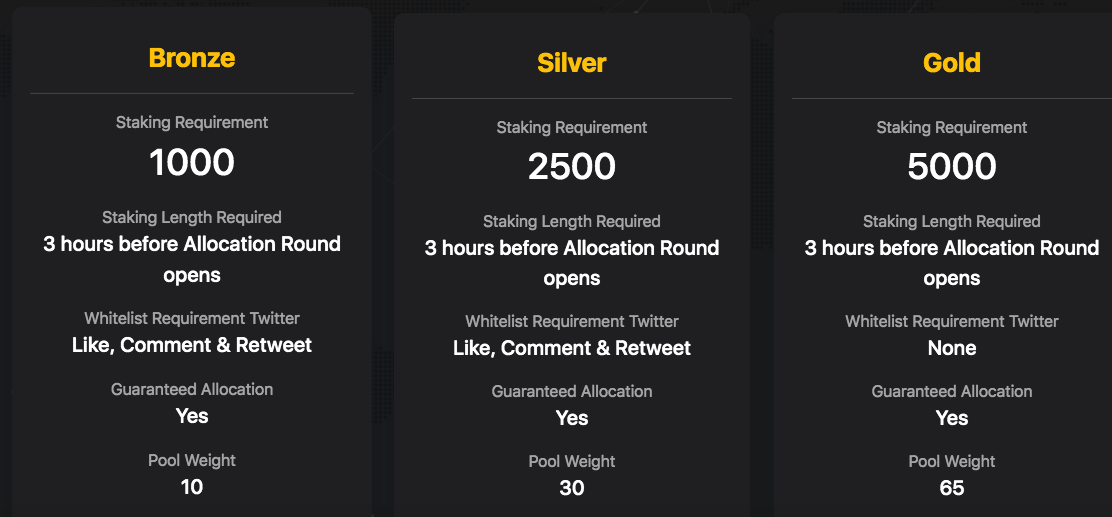Image resolution: width=1112 pixels, height=517 pixels.
Task: Click the 5000 staking requirement figure
Action: pyautogui.click(x=952, y=167)
